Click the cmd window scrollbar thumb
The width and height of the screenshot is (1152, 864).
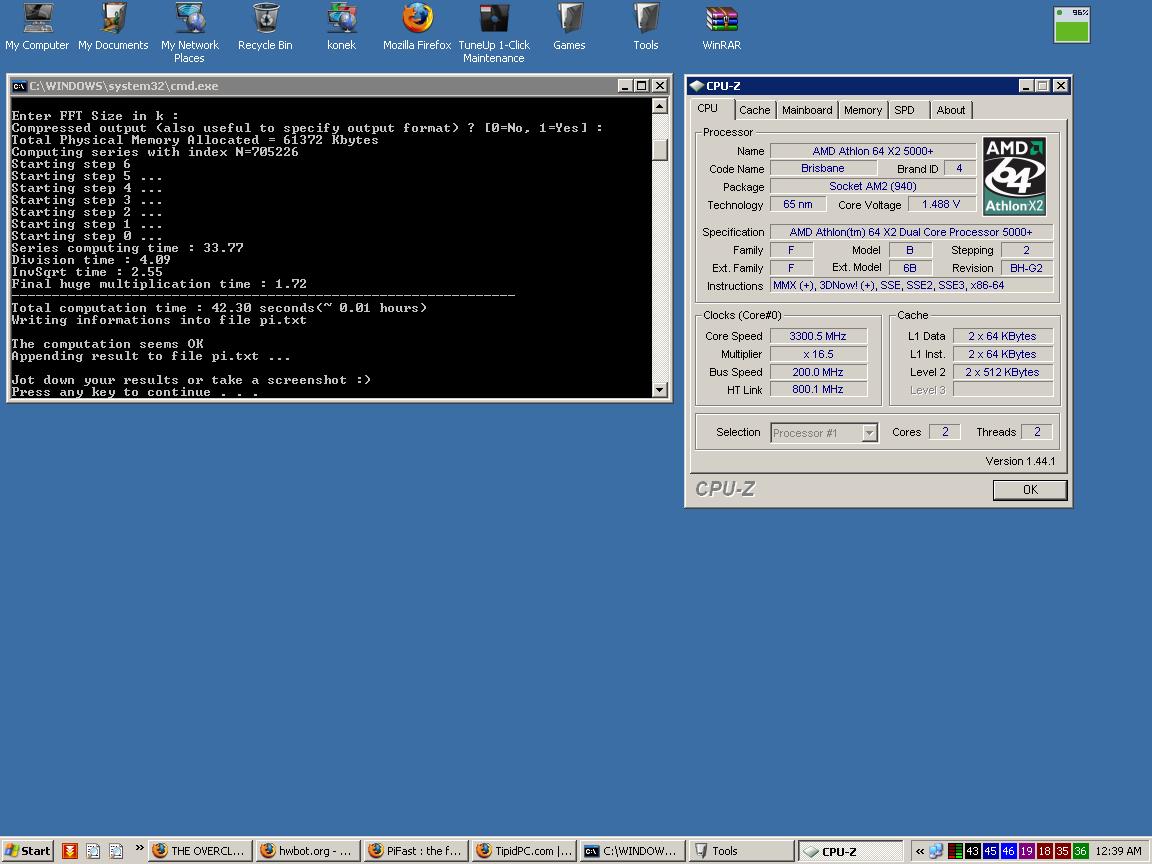660,149
